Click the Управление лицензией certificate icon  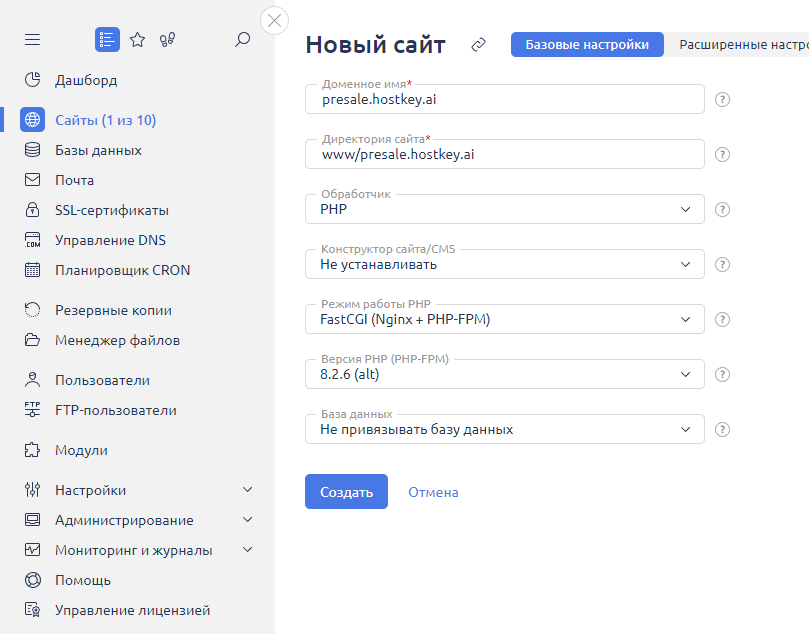[x=33, y=610]
